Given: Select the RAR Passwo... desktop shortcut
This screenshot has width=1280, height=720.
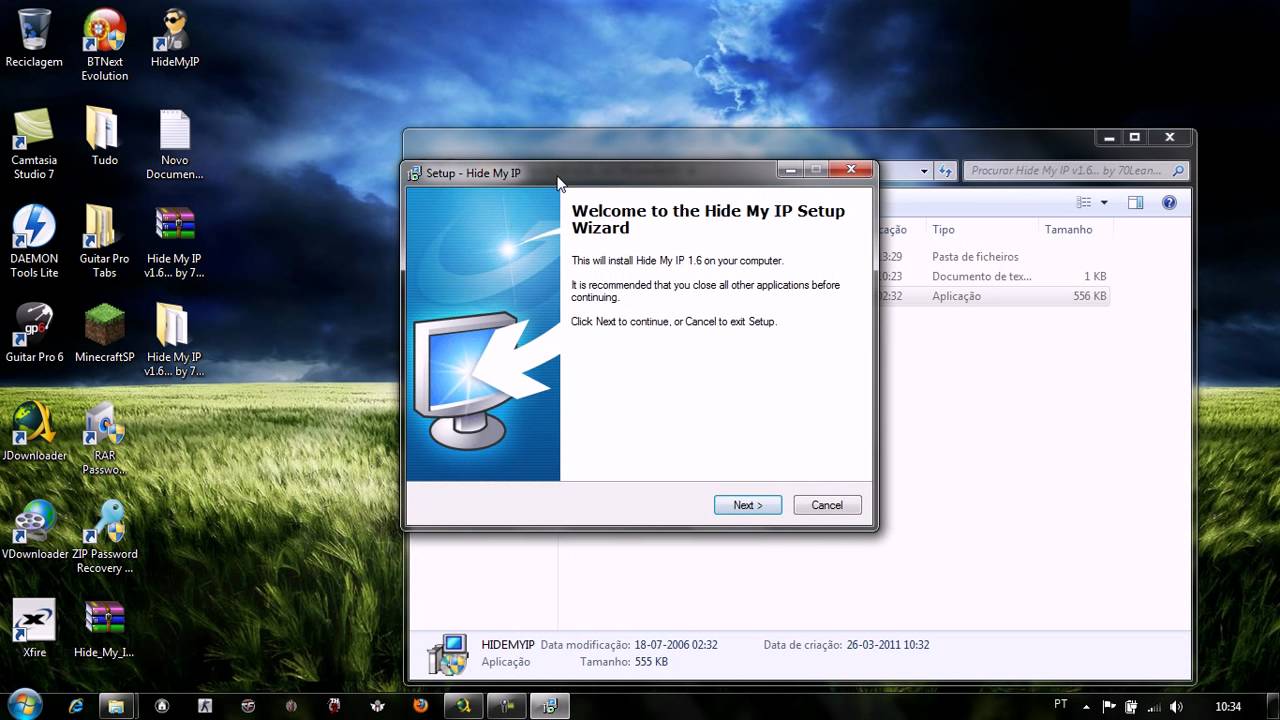Looking at the screenshot, I should (104, 438).
